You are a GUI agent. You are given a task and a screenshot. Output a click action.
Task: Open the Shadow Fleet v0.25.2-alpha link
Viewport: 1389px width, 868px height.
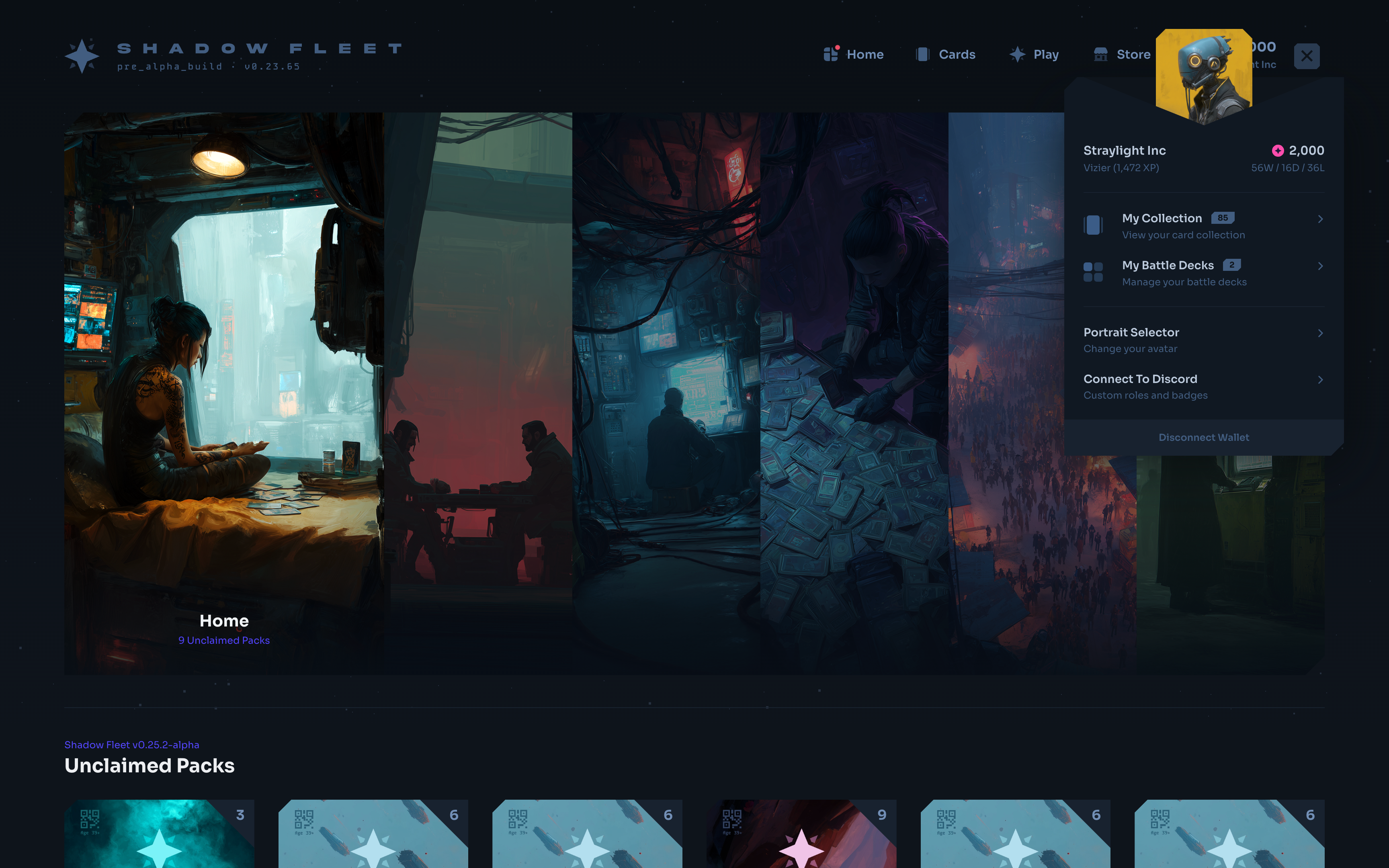click(131, 745)
